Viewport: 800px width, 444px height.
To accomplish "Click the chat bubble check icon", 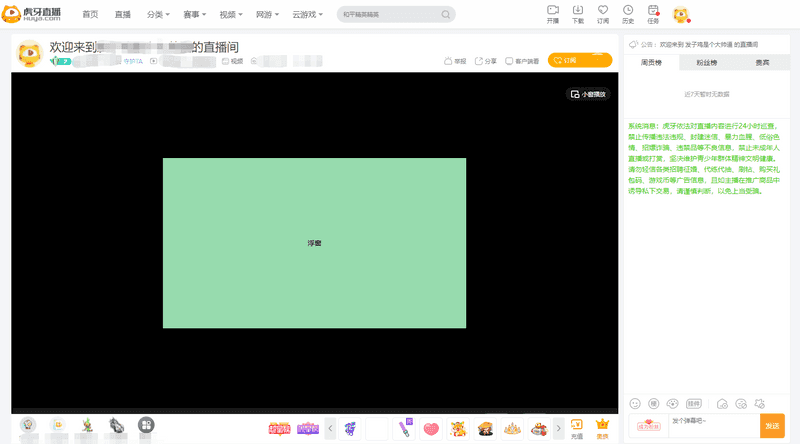I will coord(741,404).
